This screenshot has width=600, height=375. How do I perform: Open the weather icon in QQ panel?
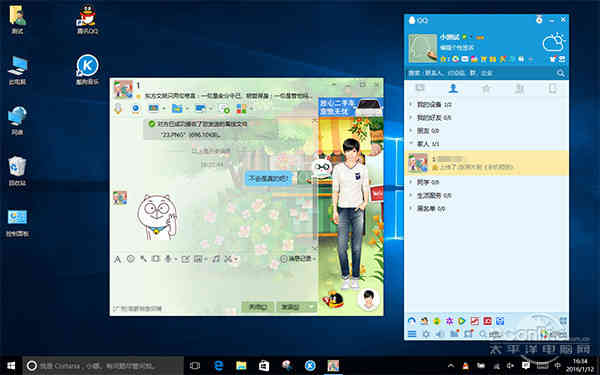click(554, 42)
